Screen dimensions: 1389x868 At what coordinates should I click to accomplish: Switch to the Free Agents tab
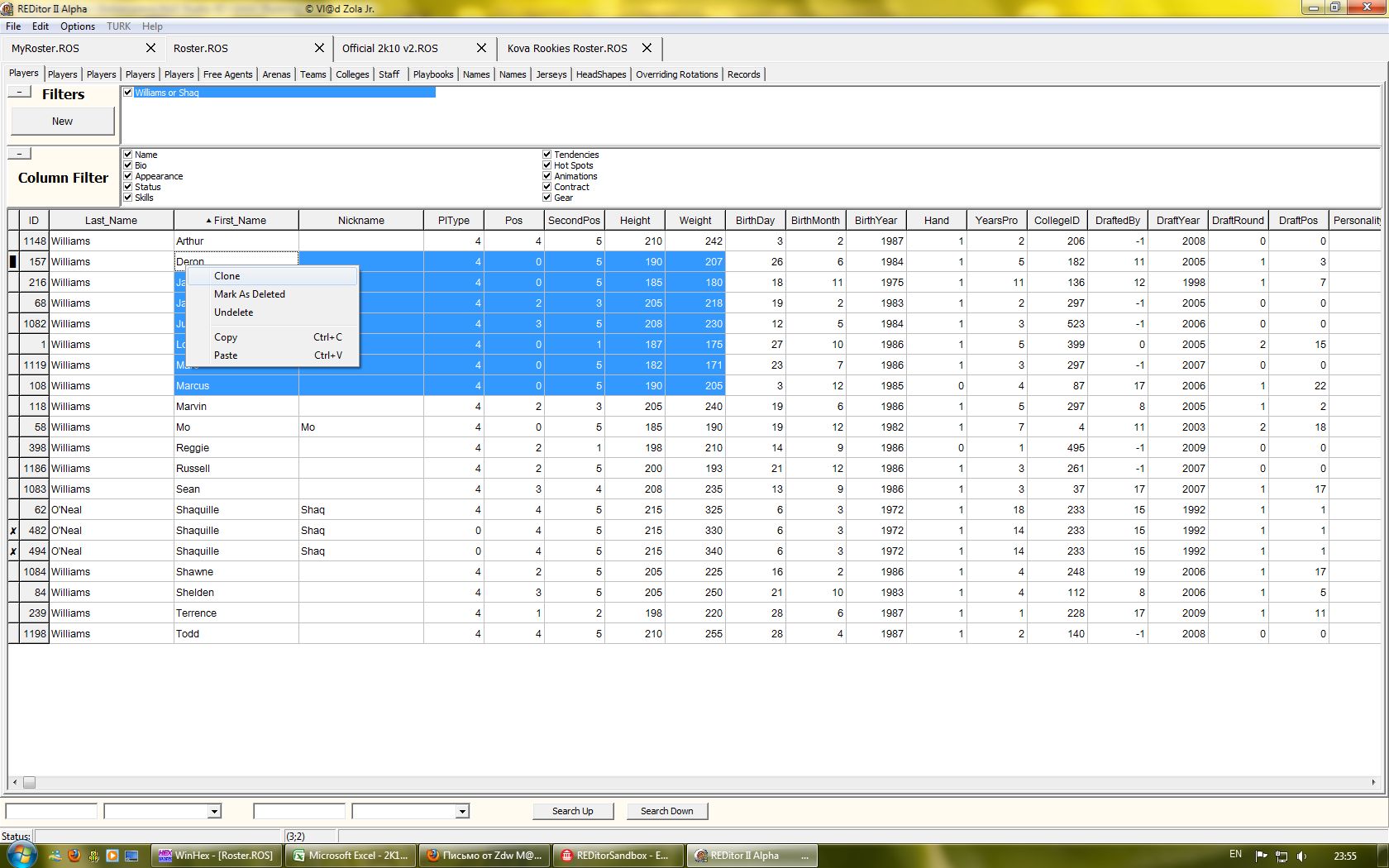click(227, 74)
